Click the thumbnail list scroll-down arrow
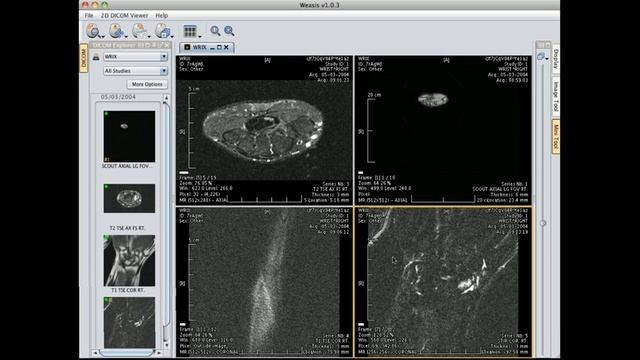 pyautogui.click(x=166, y=345)
